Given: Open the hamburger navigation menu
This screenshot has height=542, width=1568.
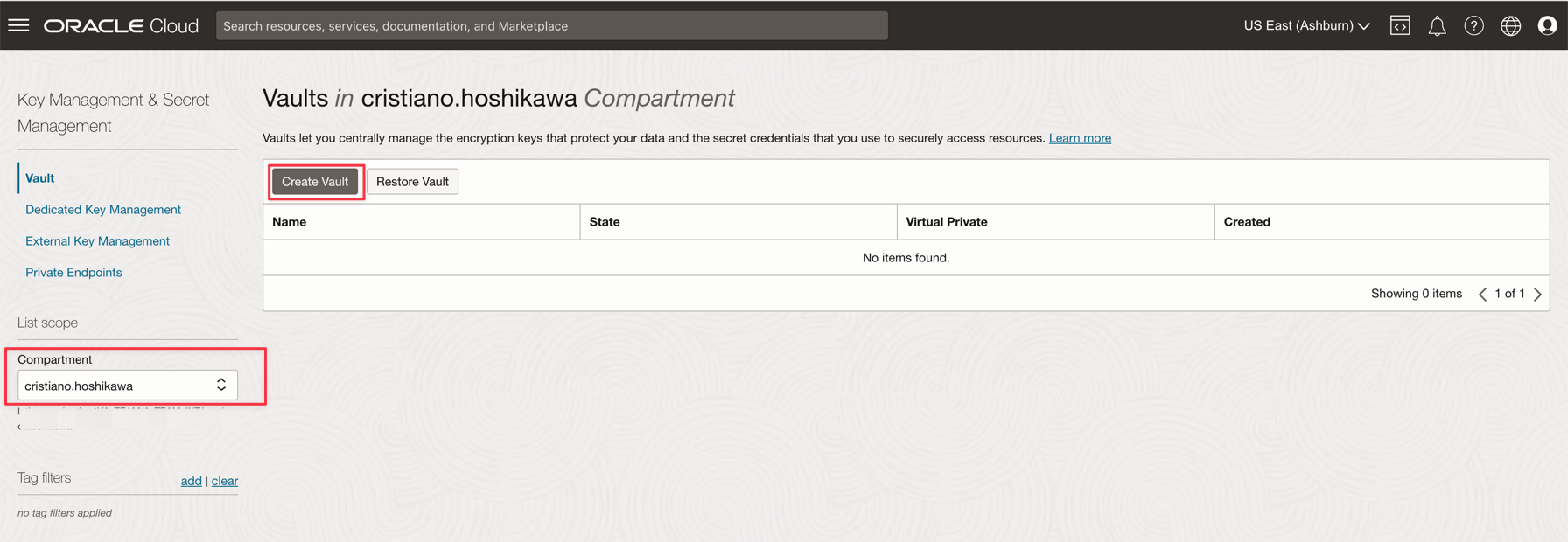Looking at the screenshot, I should coord(18,25).
